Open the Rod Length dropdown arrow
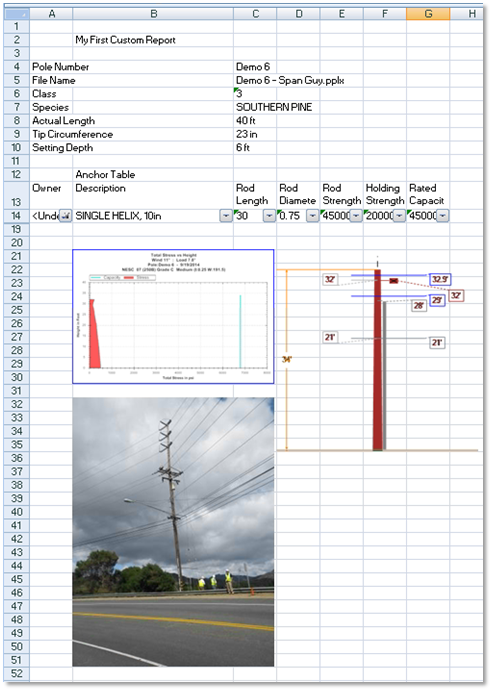Screen dimensions: 492x691 (x=269, y=216)
